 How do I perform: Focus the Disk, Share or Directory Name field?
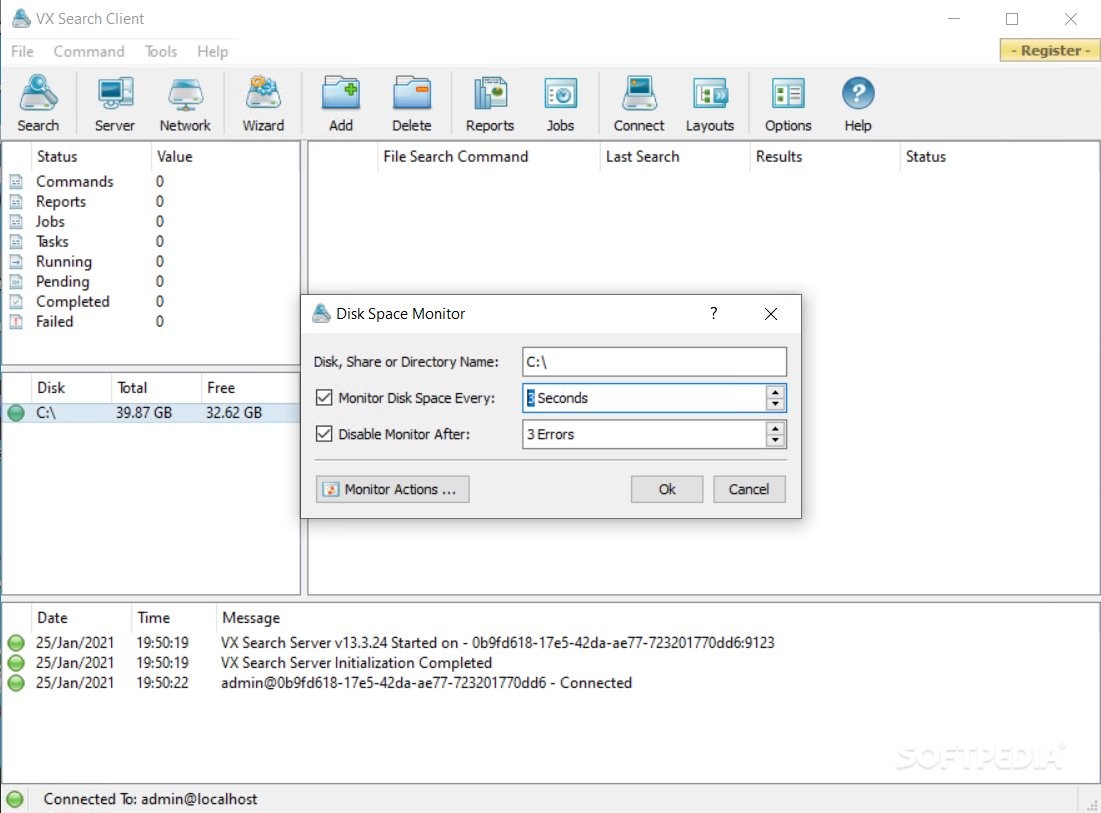(x=654, y=362)
